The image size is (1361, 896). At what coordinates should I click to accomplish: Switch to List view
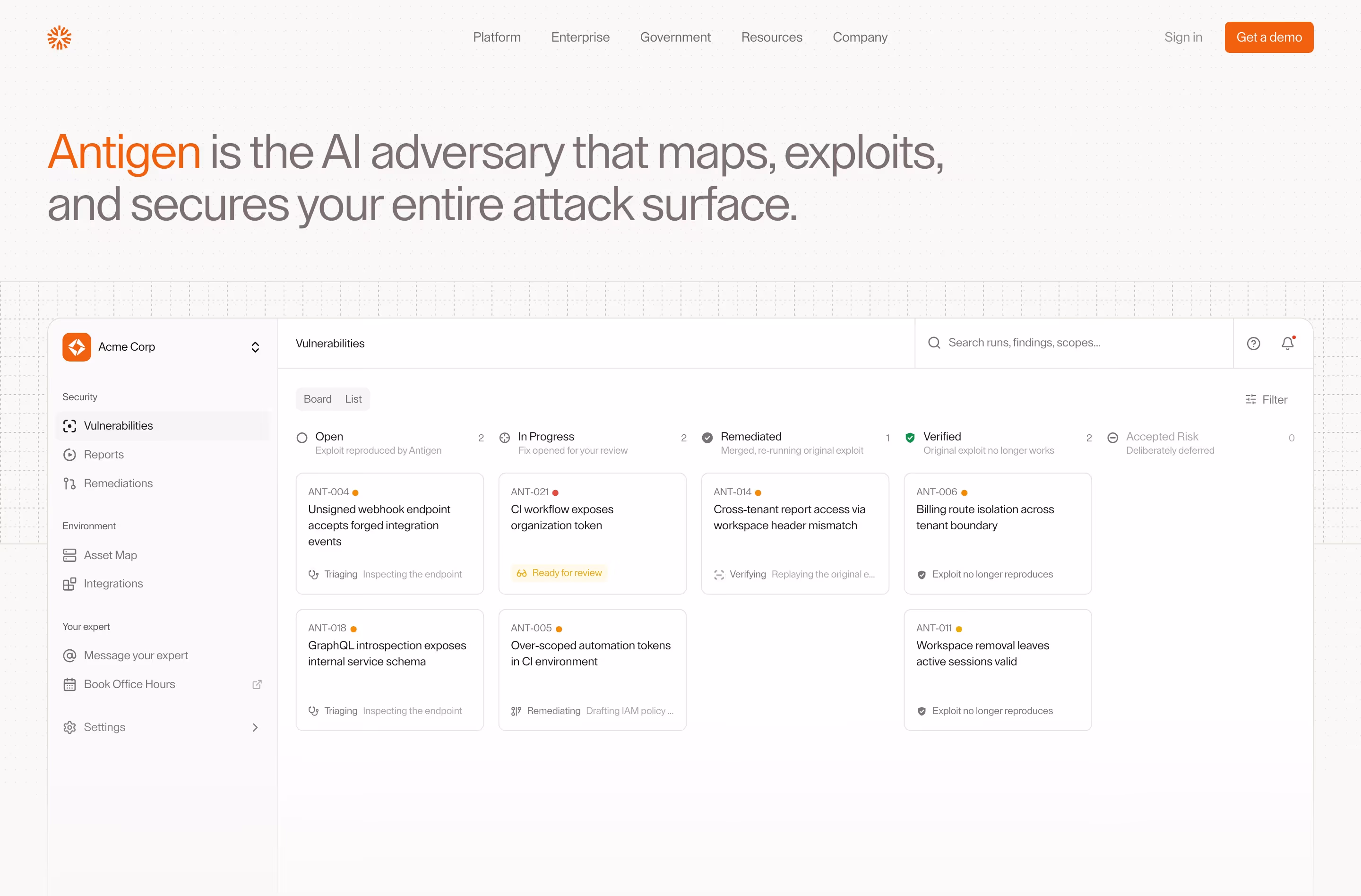click(353, 399)
